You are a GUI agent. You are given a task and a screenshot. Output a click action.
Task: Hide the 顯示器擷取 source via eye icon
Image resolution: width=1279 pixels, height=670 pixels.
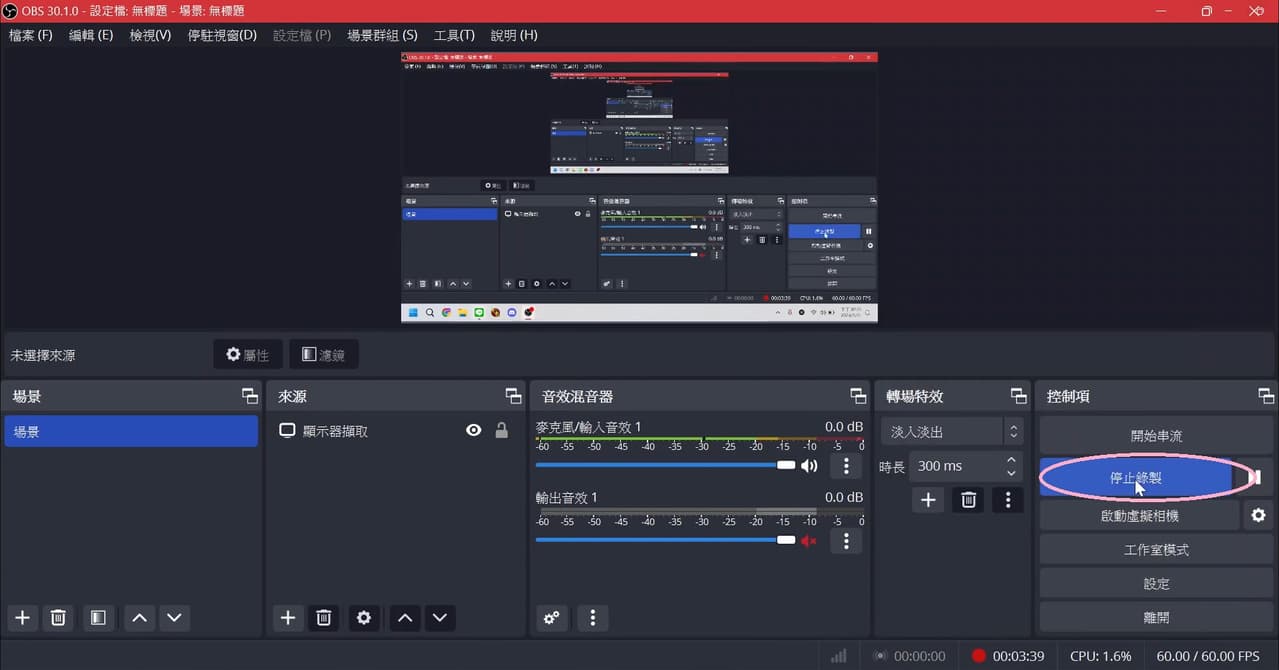pos(474,431)
